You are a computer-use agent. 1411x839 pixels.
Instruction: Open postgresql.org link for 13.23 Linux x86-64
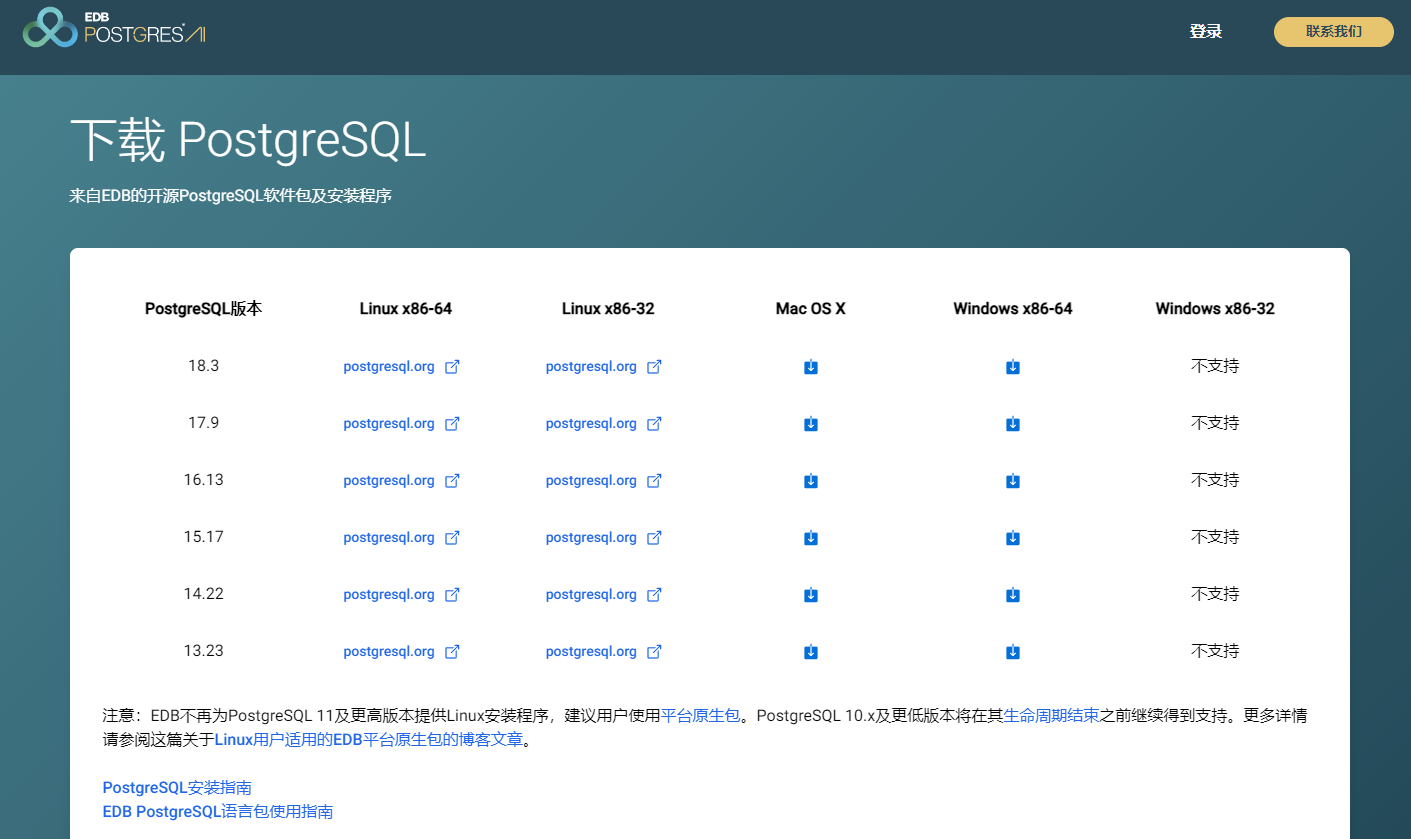[389, 652]
